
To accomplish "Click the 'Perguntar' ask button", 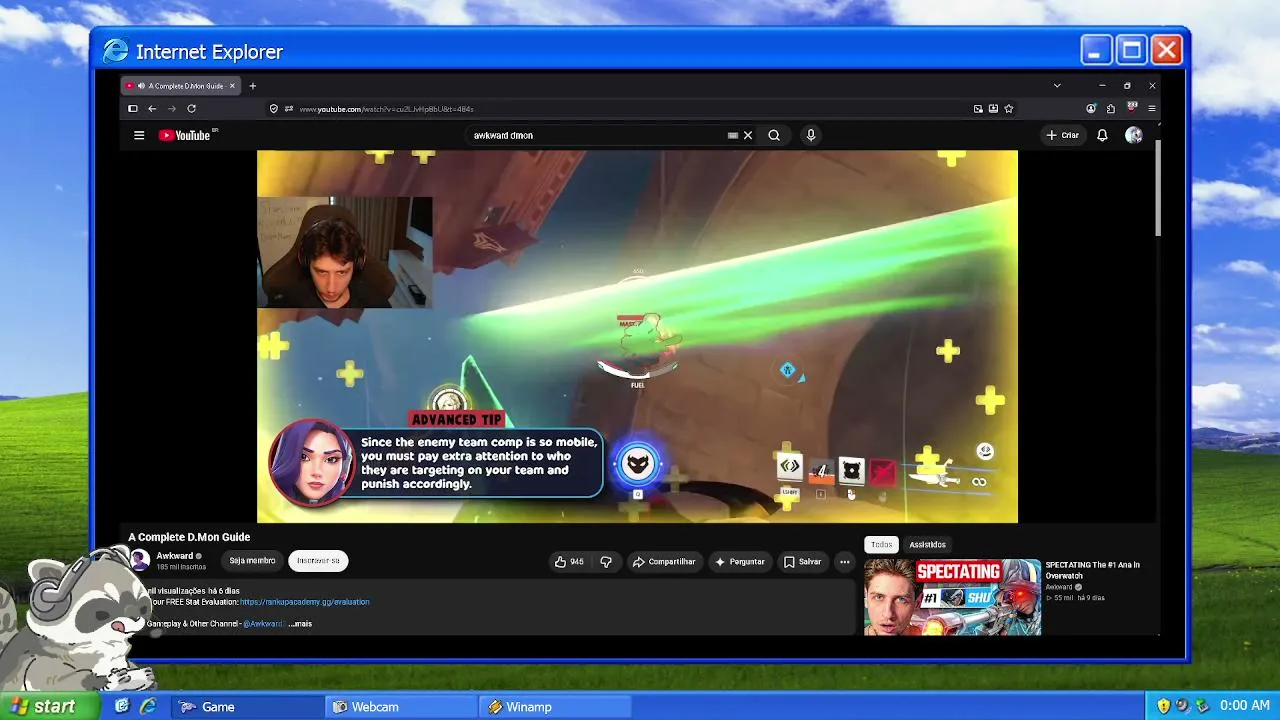I will click(x=740, y=562).
